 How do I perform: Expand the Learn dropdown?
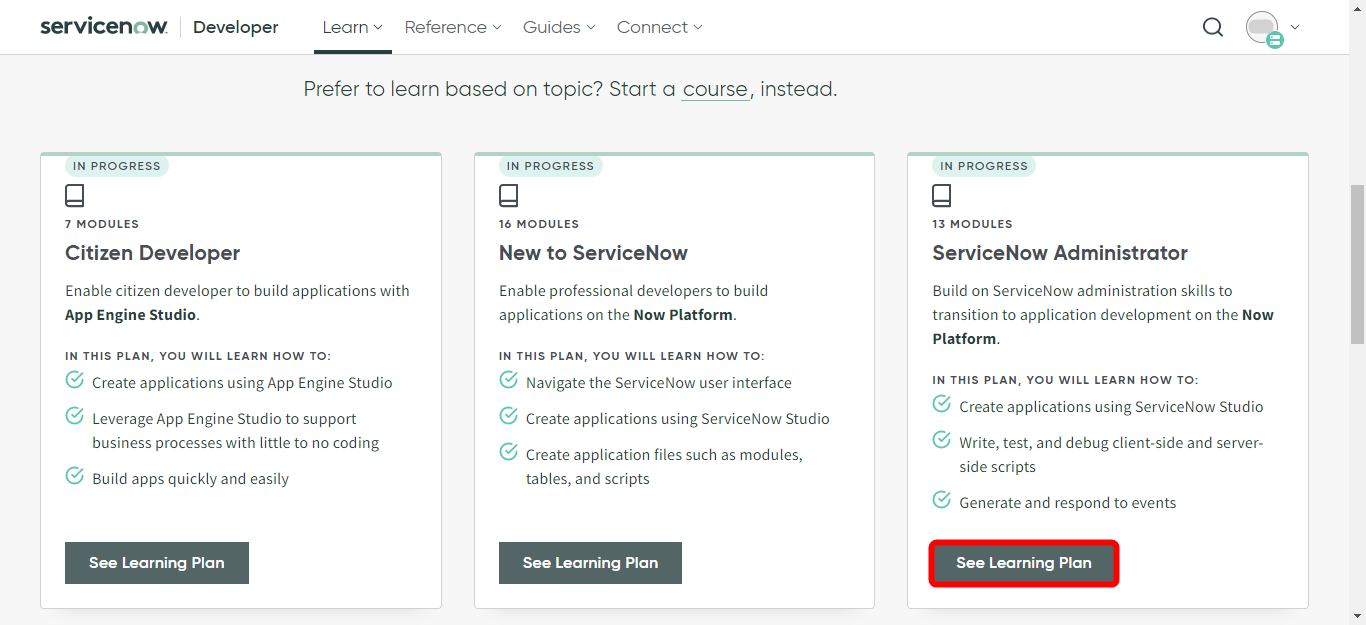352,27
